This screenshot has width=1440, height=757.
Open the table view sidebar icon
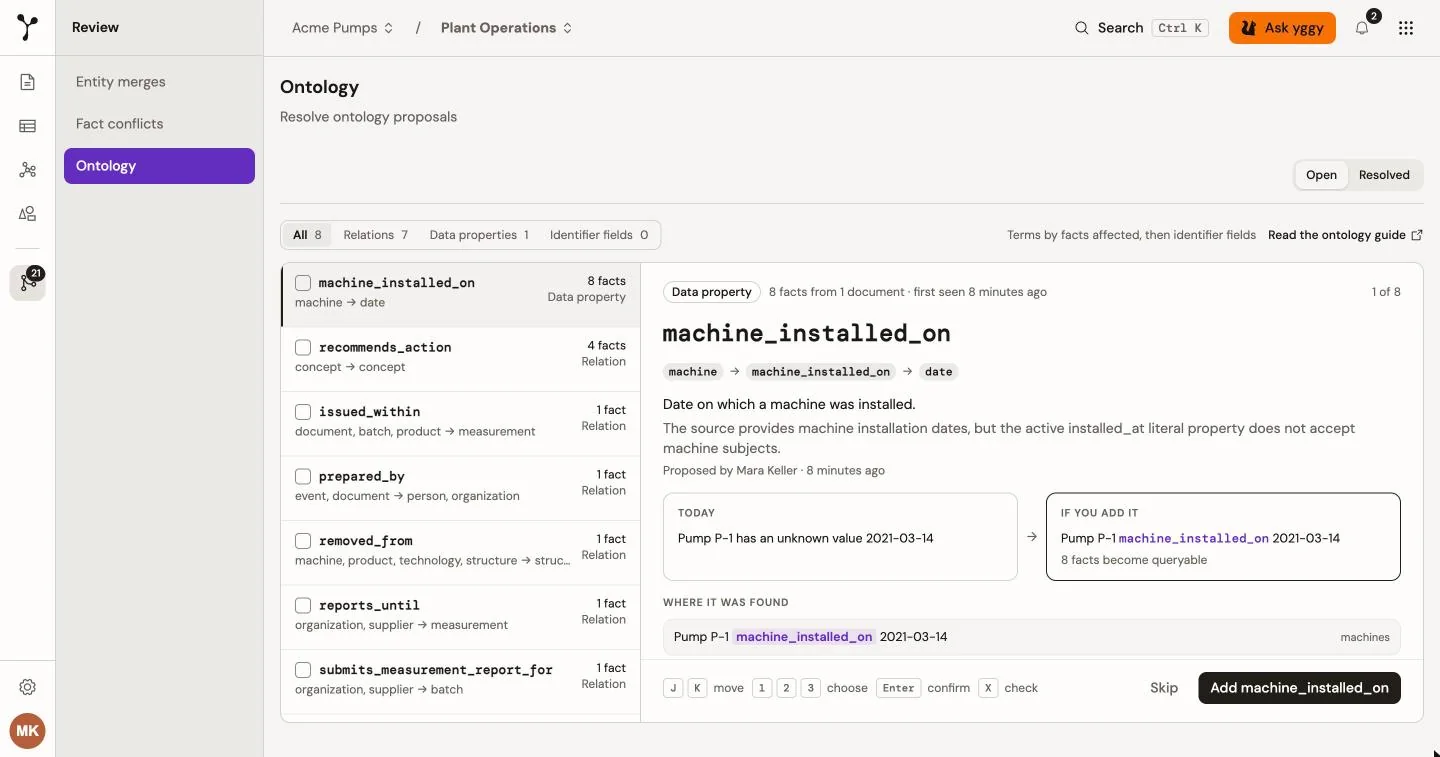(x=28, y=126)
